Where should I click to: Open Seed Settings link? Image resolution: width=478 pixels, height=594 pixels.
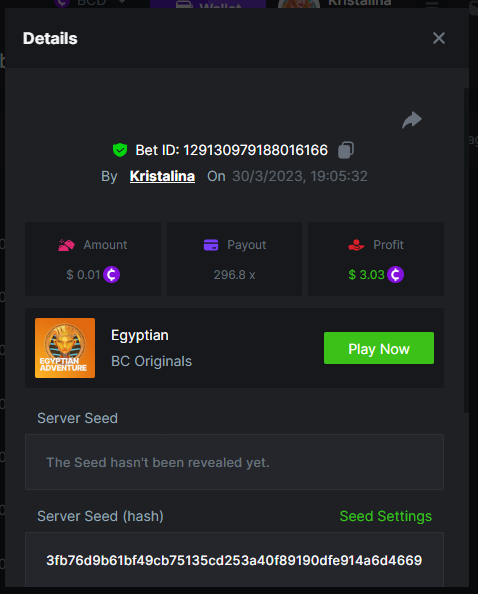(386, 516)
